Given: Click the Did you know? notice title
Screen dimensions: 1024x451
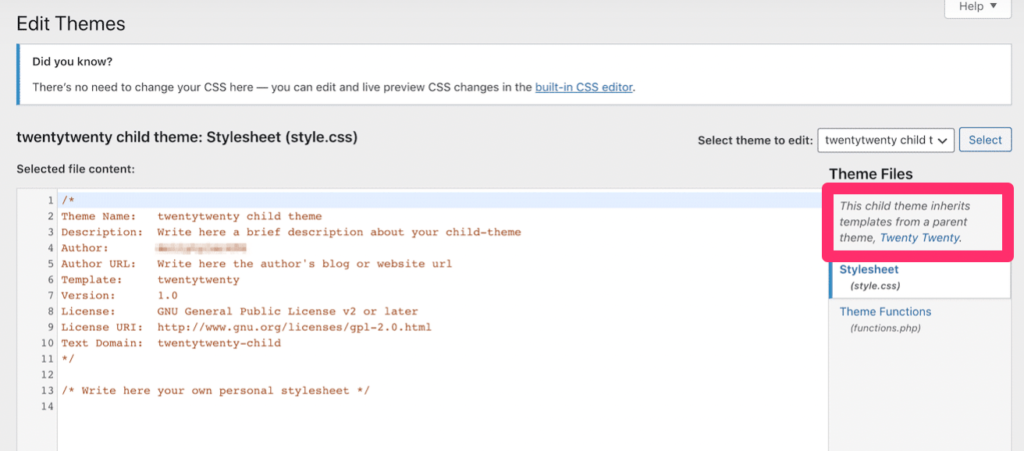Looking at the screenshot, I should [x=72, y=61].
